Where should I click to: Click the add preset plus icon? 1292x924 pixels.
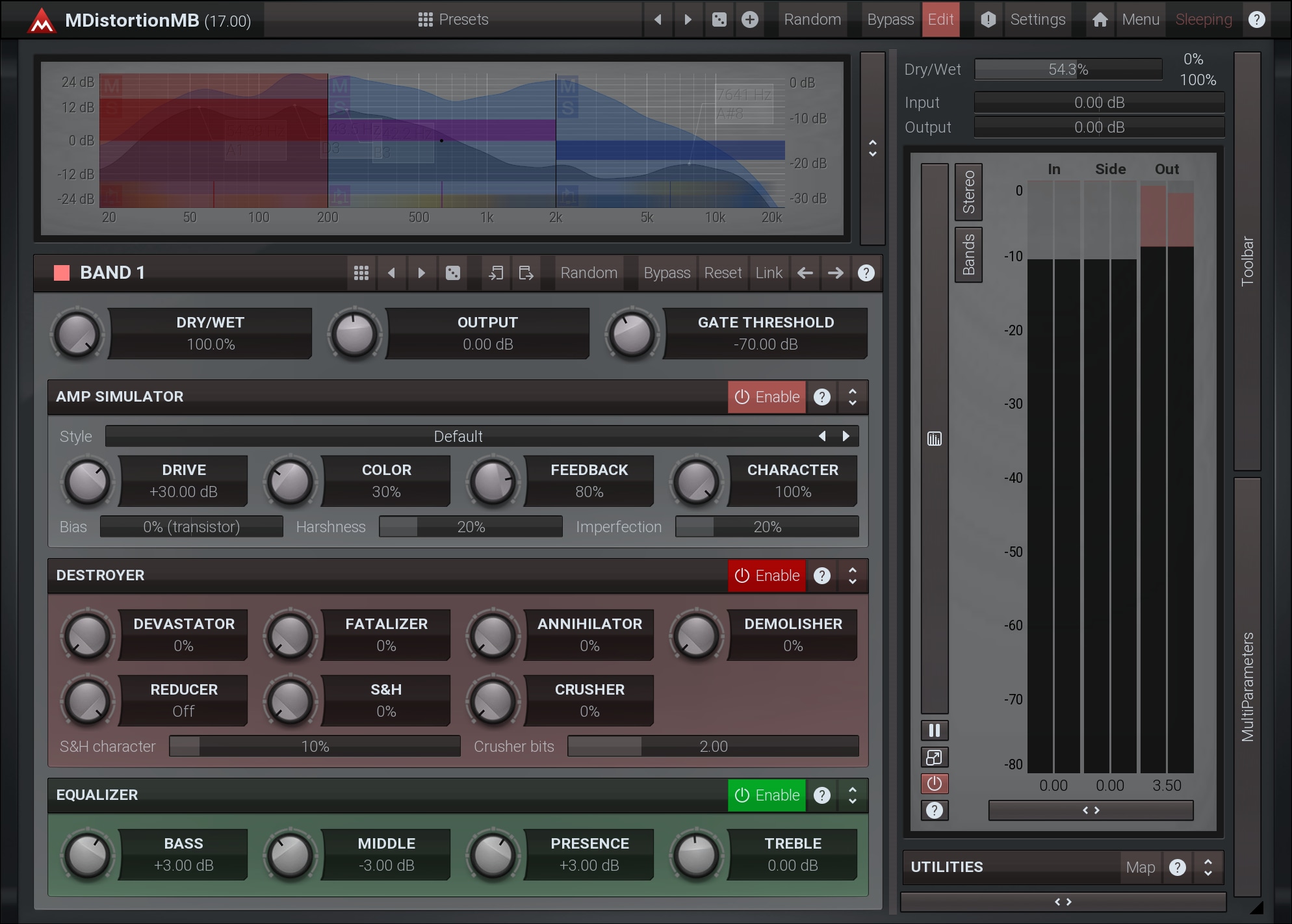[750, 19]
